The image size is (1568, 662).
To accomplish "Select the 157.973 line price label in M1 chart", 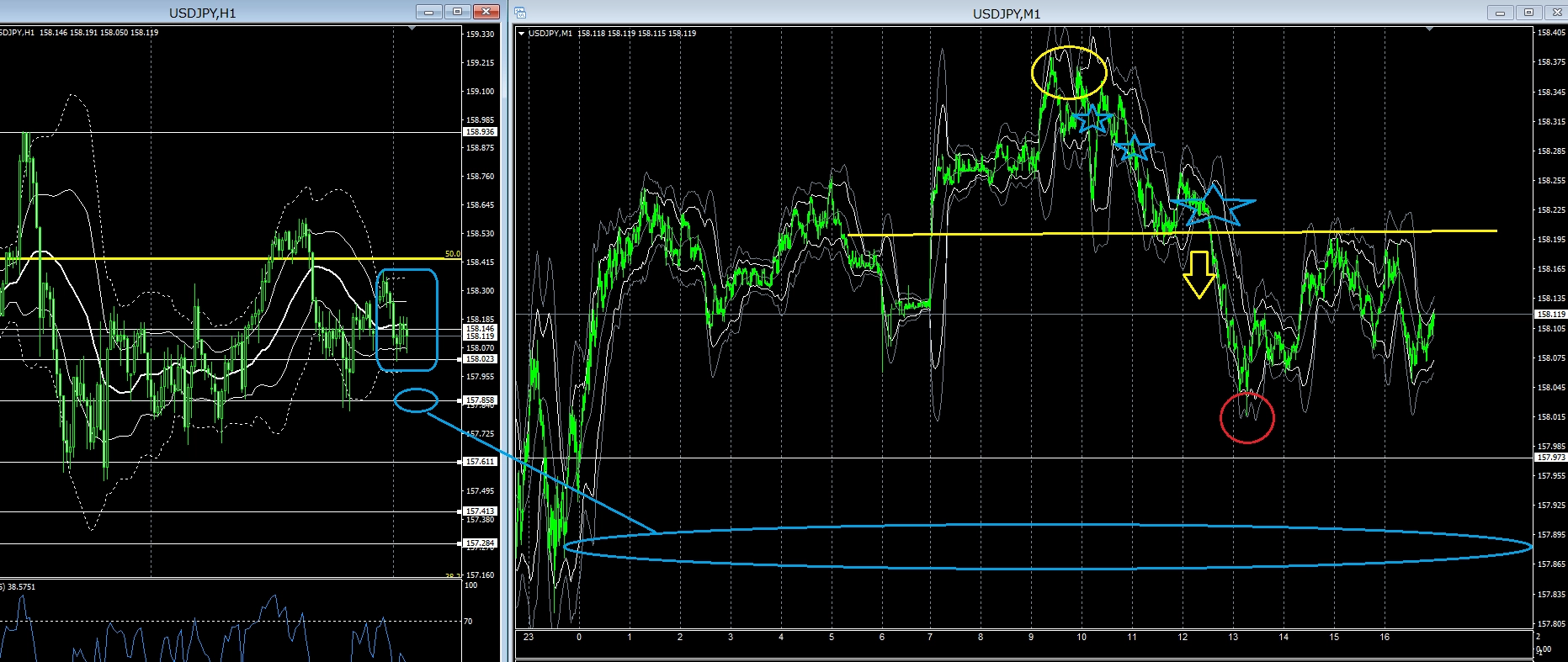I will 1551,458.
